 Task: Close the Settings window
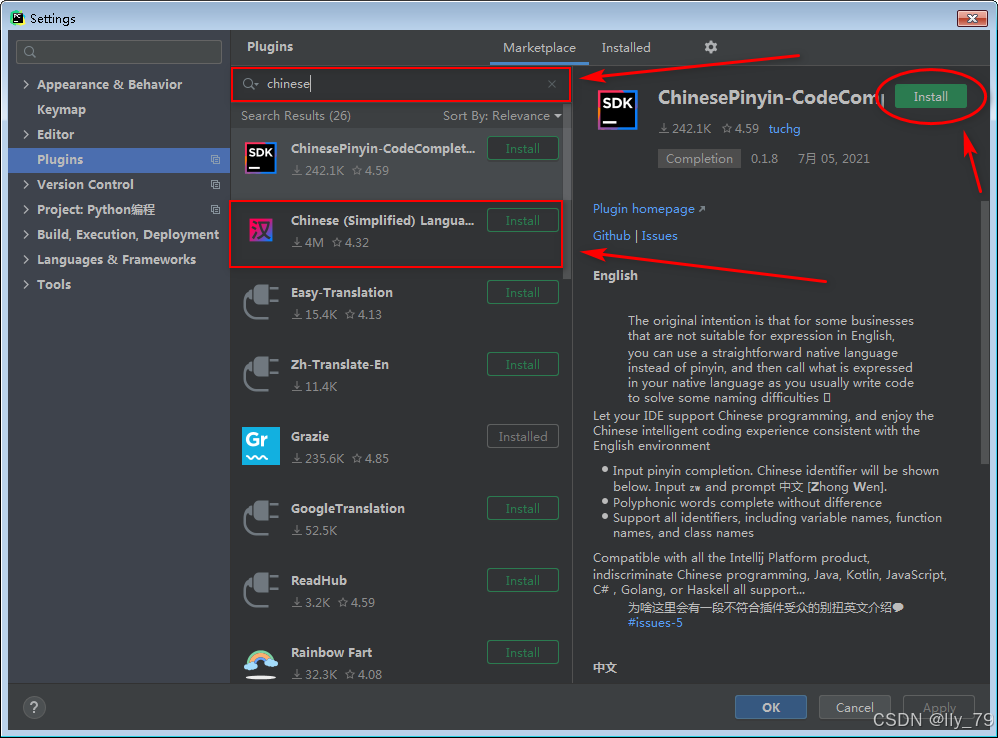(x=972, y=18)
